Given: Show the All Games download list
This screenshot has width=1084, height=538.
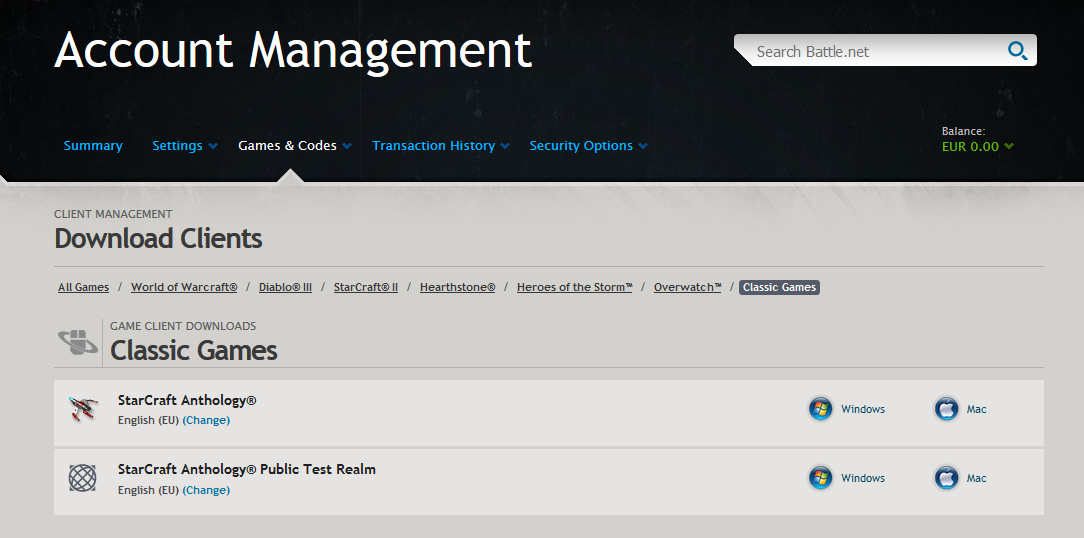Looking at the screenshot, I should coord(83,287).
